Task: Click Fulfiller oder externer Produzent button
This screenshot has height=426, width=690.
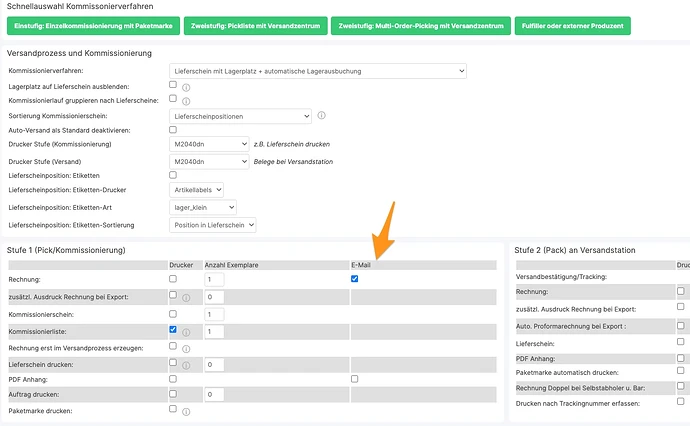Action: pyautogui.click(x=573, y=26)
